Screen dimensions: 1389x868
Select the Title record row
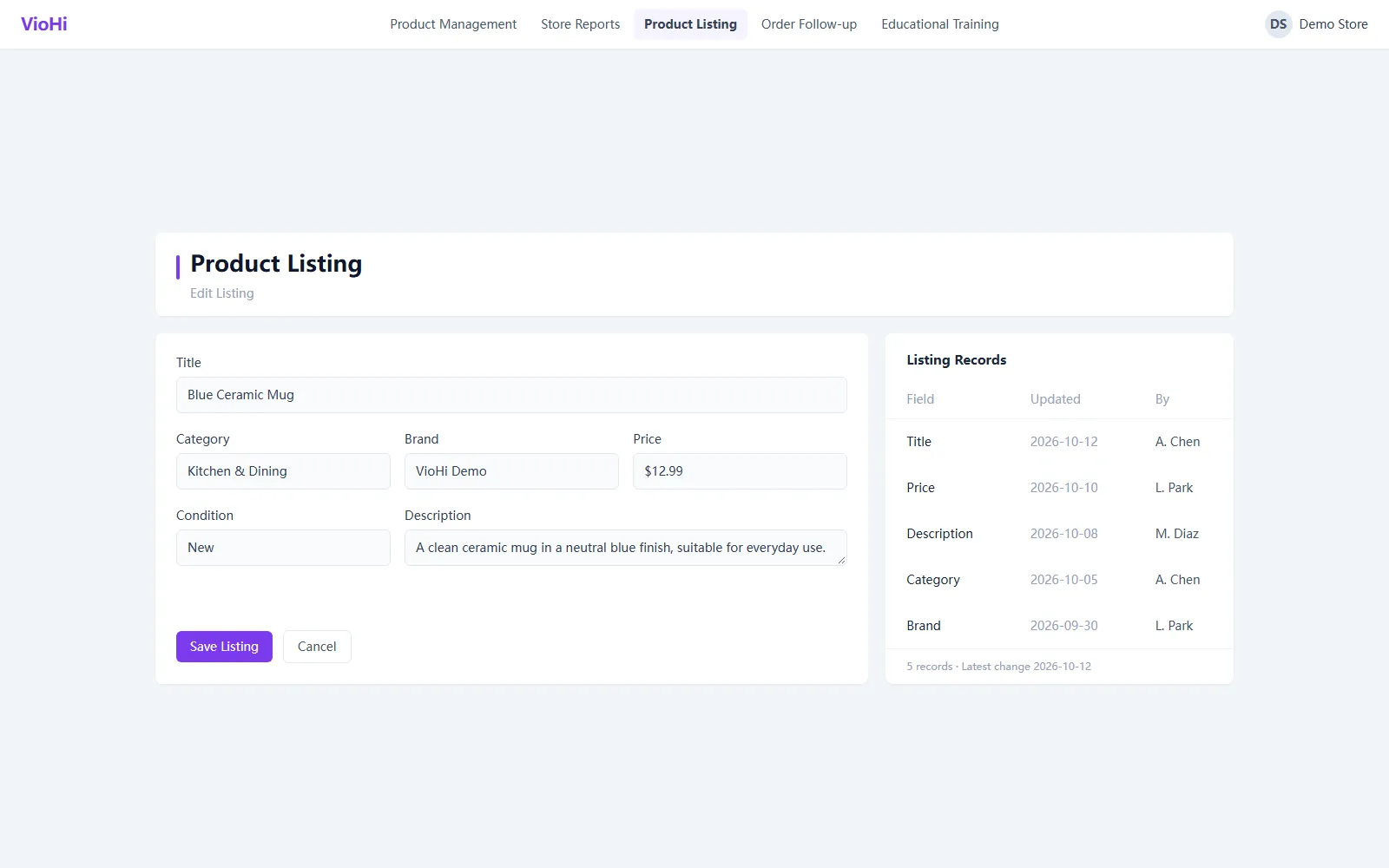coord(1059,442)
